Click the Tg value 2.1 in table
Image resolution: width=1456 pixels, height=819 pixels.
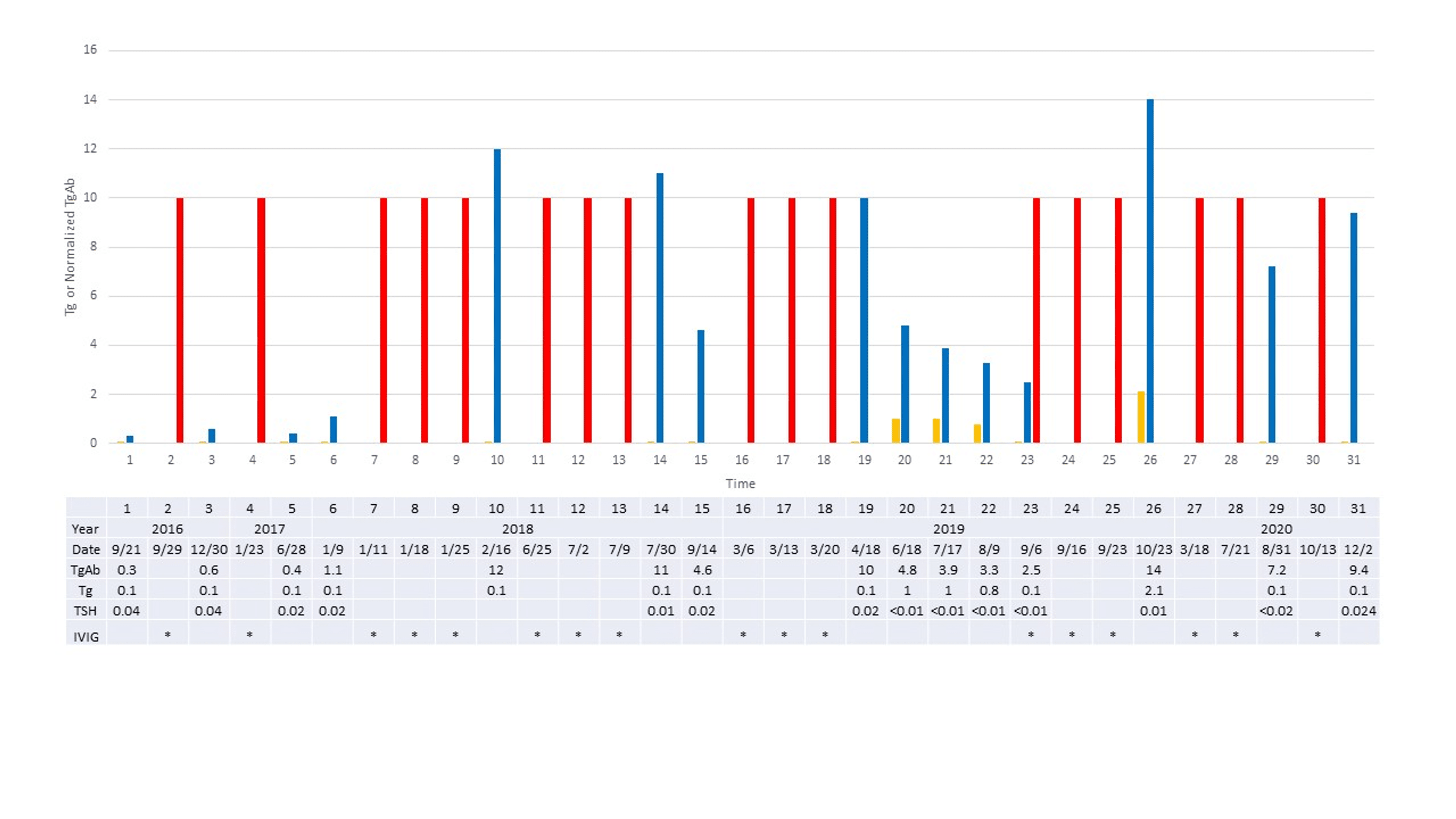(x=1153, y=590)
